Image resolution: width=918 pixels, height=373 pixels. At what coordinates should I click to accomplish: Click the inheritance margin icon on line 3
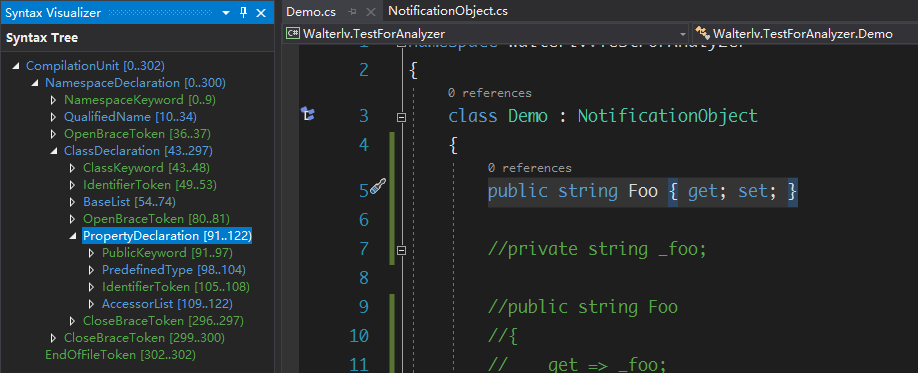(x=308, y=114)
